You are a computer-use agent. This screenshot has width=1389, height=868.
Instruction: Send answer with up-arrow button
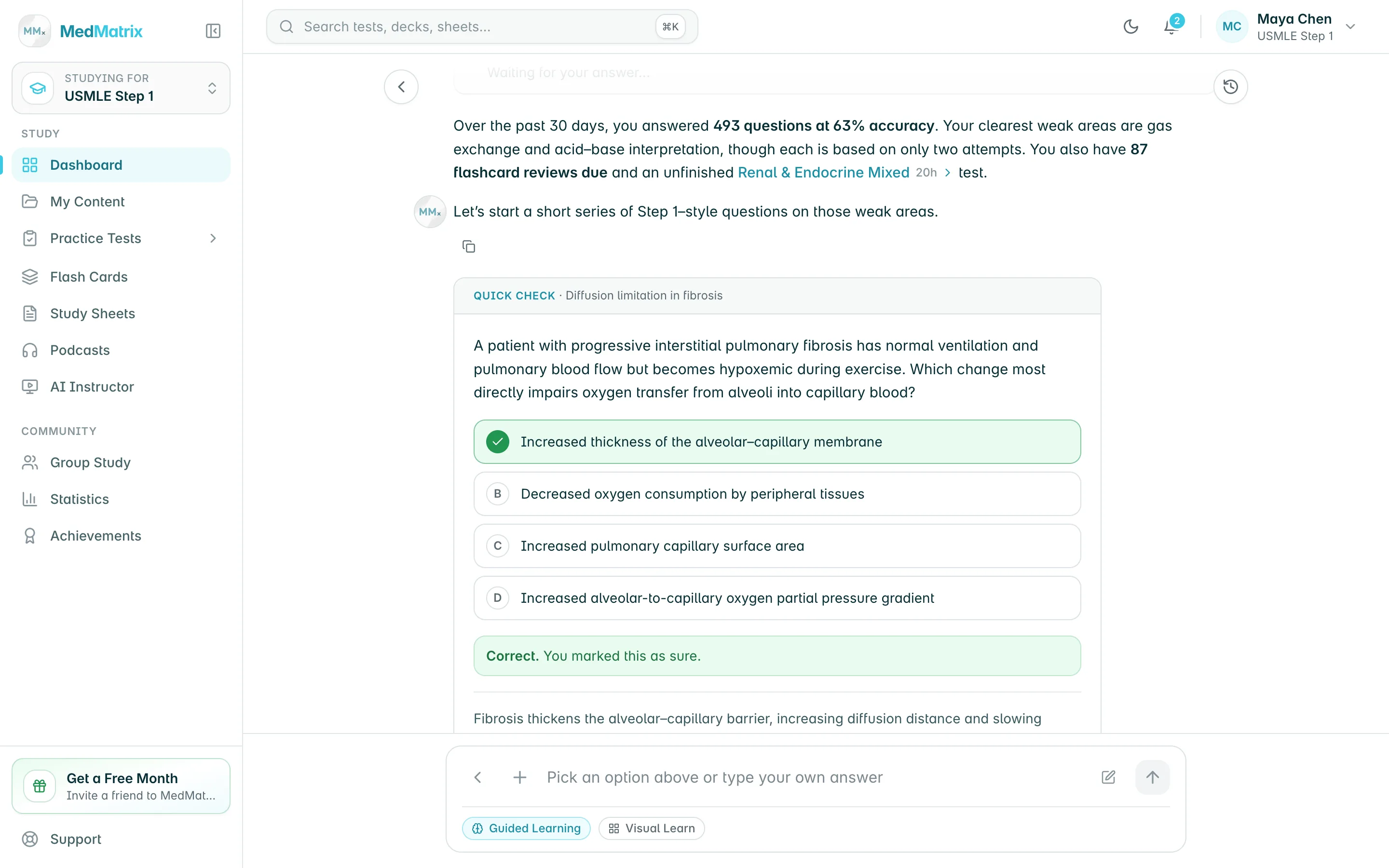[1153, 777]
